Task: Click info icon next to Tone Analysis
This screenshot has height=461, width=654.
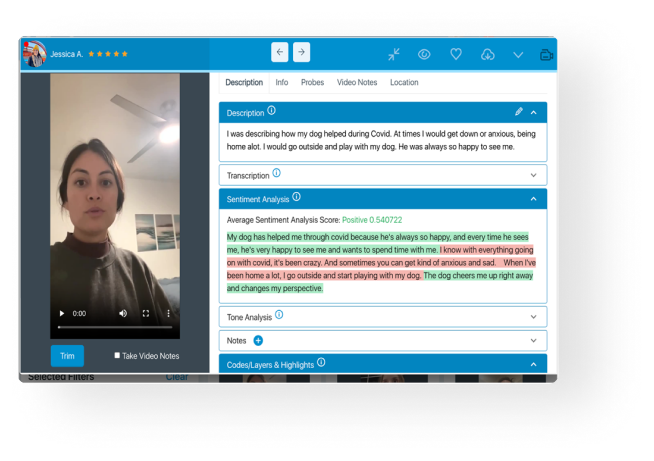Action: pyautogui.click(x=279, y=315)
